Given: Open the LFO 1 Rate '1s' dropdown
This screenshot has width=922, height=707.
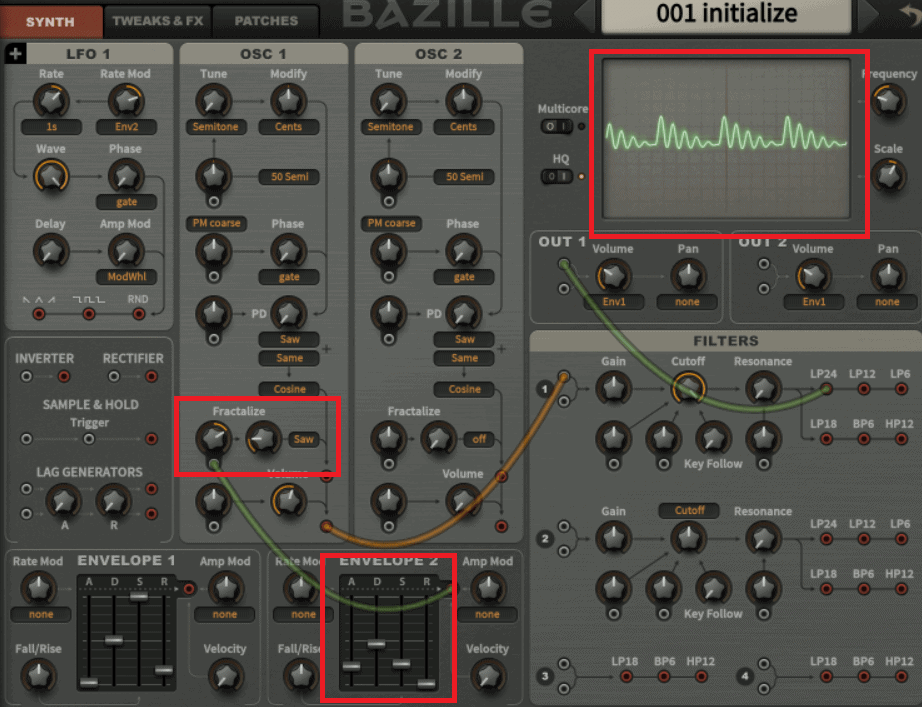Looking at the screenshot, I should coord(50,127).
